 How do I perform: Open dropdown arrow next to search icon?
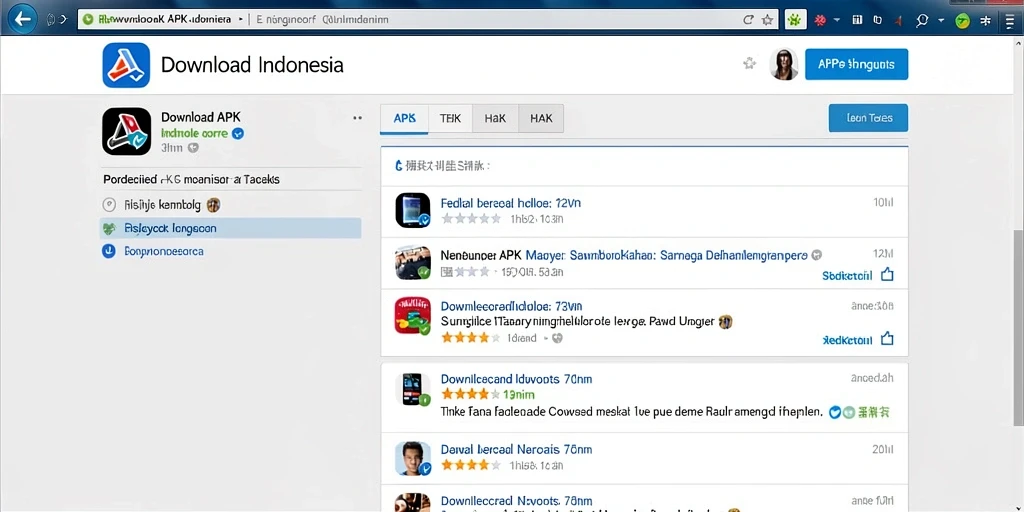pos(941,20)
